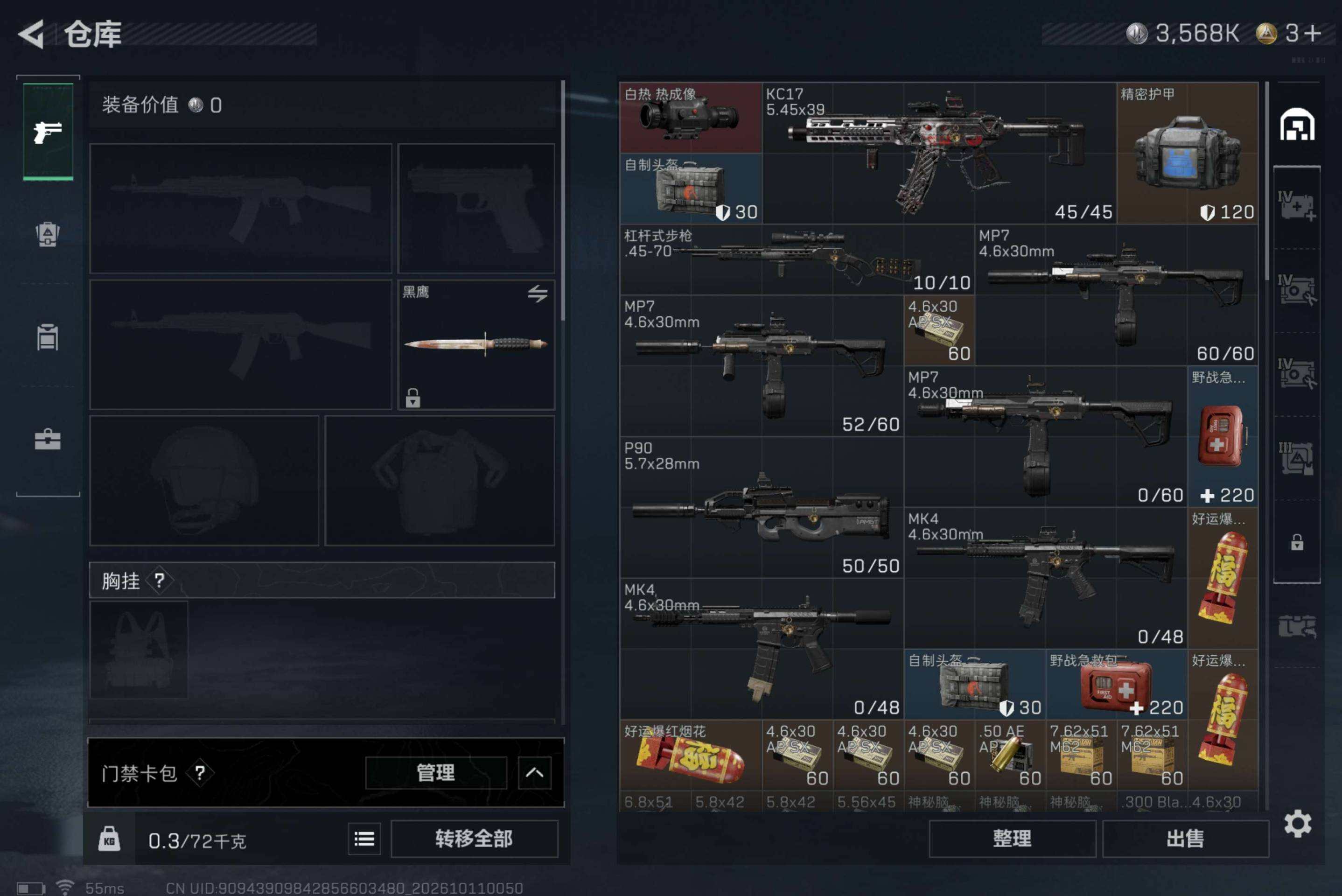The image size is (1342, 896).
Task: Select the P90 5.7x28mm gun
Action: (x=762, y=507)
